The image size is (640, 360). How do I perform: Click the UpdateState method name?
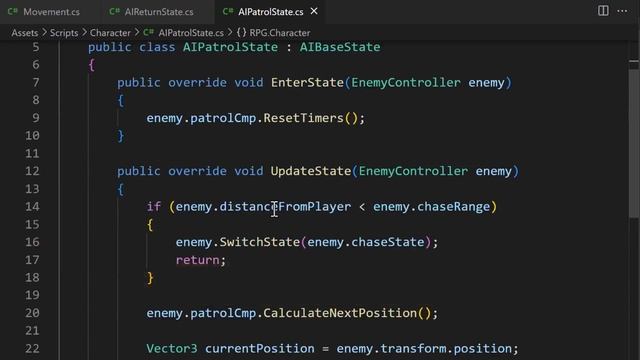point(311,171)
